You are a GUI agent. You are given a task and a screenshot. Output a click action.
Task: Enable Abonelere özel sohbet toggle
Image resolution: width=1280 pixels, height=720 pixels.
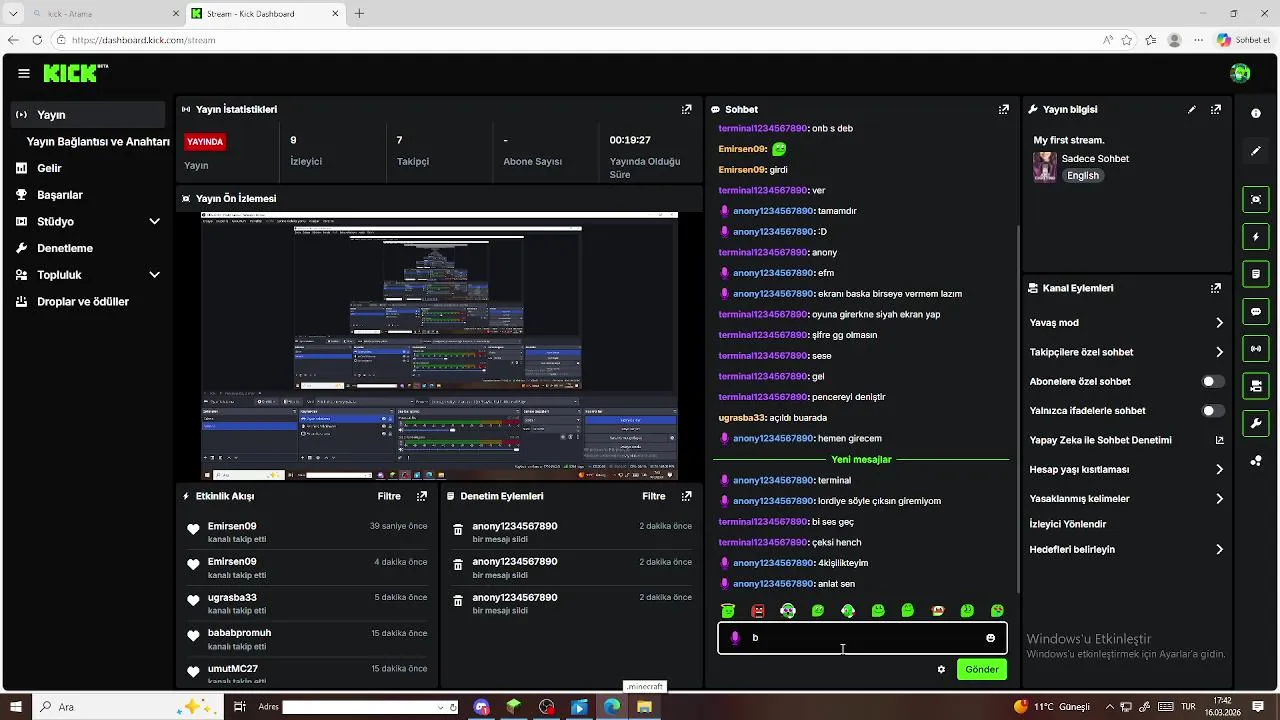(1213, 381)
